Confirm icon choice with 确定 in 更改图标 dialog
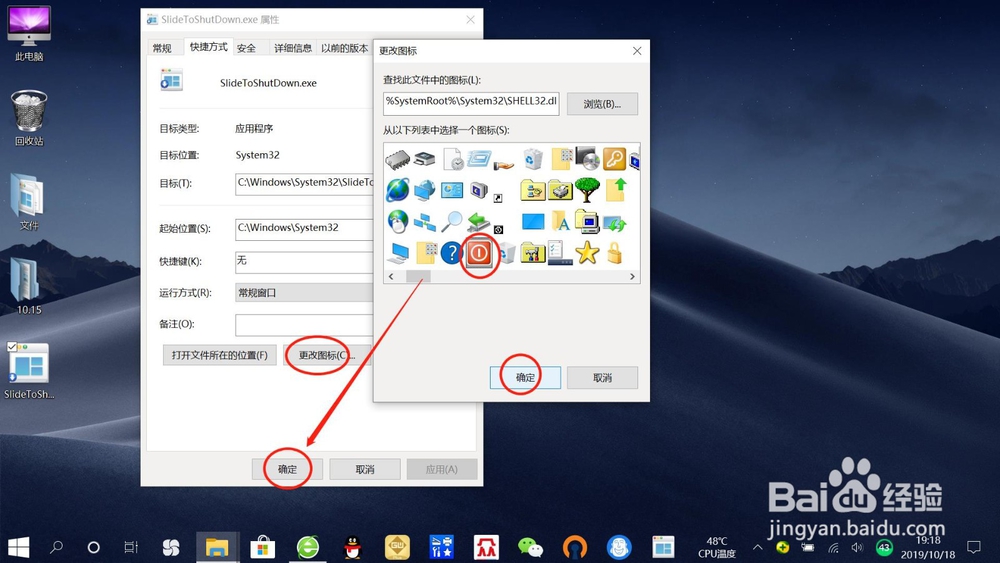Viewport: 1000px width, 563px height. click(x=526, y=377)
